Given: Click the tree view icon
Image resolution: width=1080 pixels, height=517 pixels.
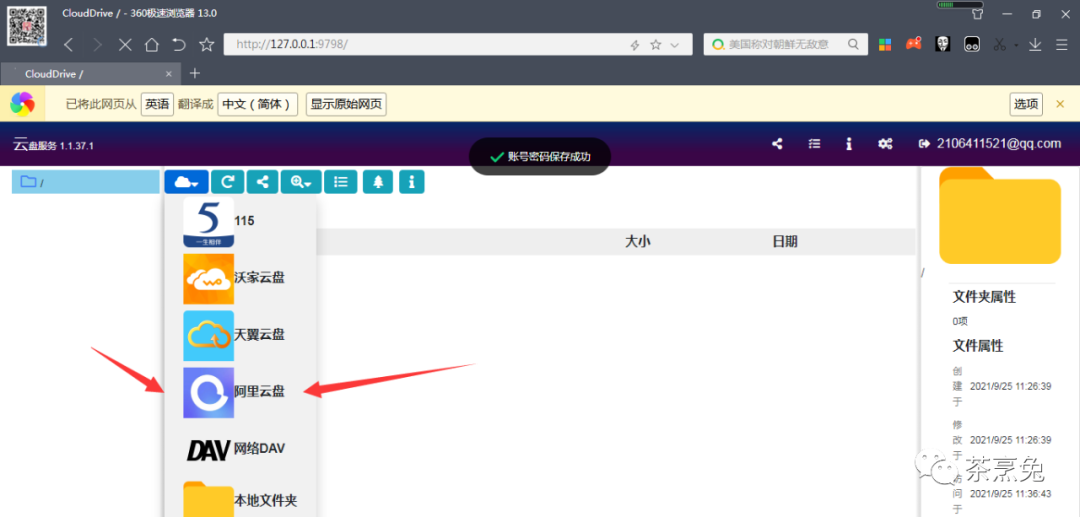Looking at the screenshot, I should click(378, 182).
